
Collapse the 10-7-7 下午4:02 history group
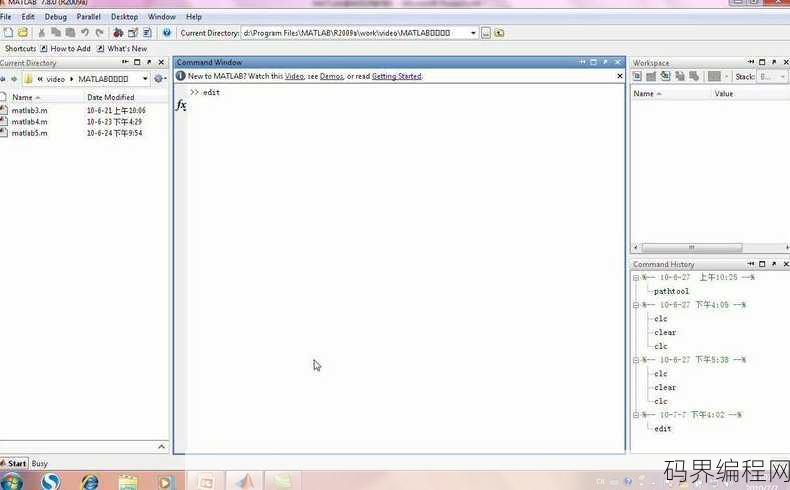click(x=636, y=415)
